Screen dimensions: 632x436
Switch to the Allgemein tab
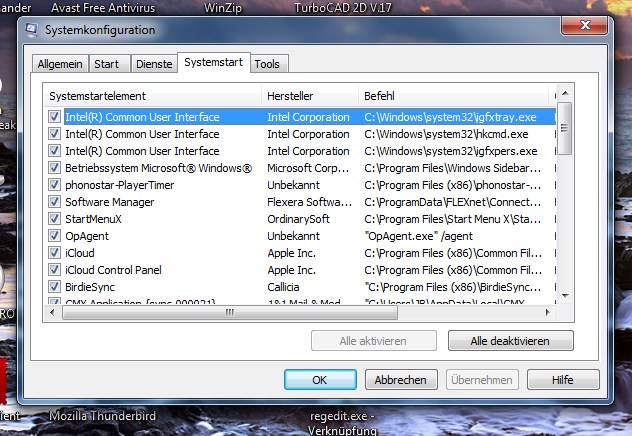point(60,64)
